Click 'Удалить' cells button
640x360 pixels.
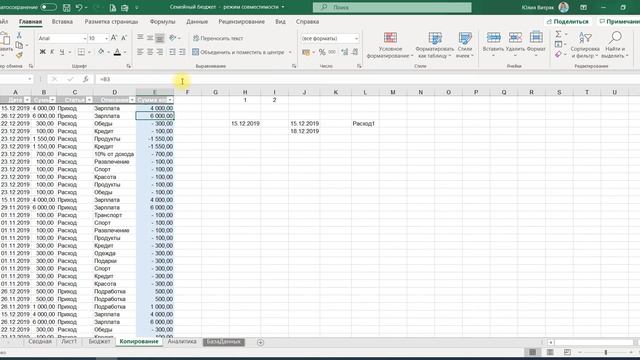click(x=515, y=45)
